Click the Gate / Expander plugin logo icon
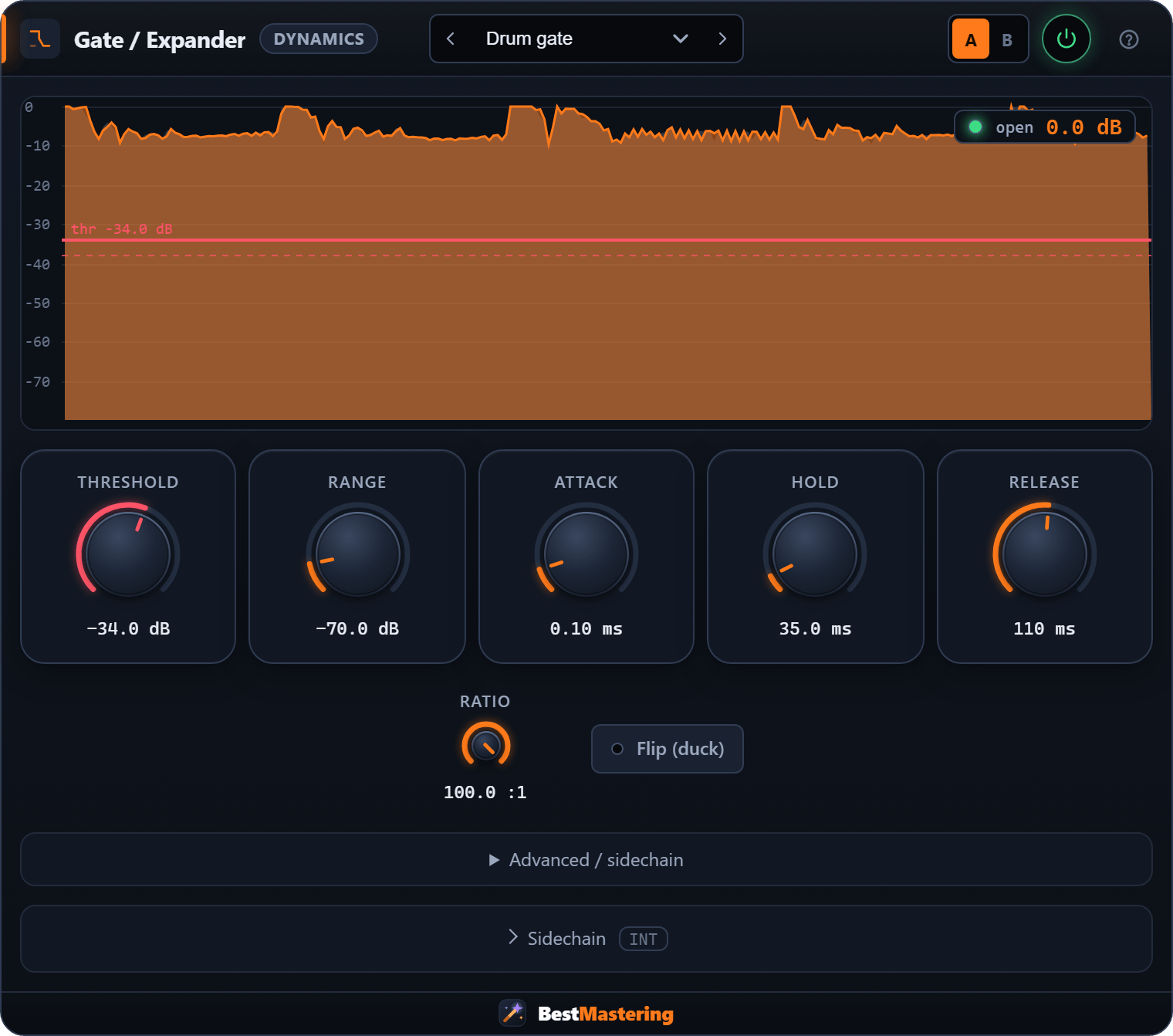This screenshot has height=1036, width=1173. click(40, 39)
